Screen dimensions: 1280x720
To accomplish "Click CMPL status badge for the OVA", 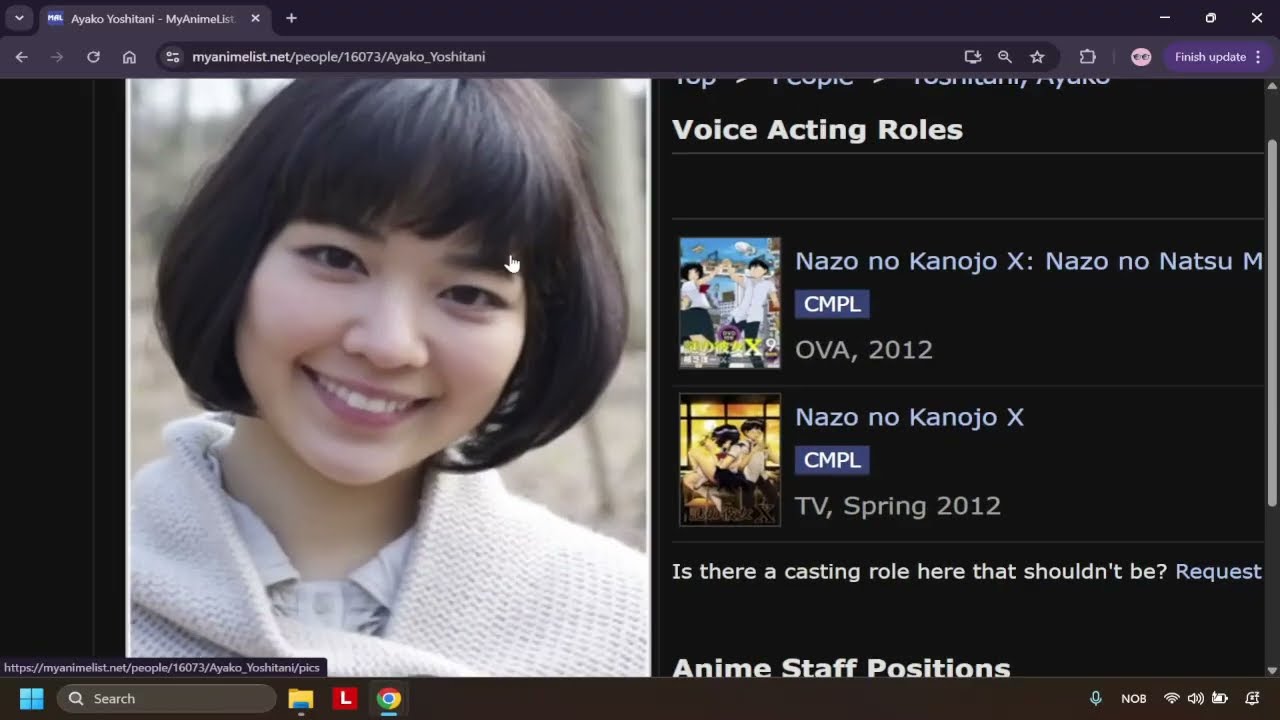I will [832, 304].
